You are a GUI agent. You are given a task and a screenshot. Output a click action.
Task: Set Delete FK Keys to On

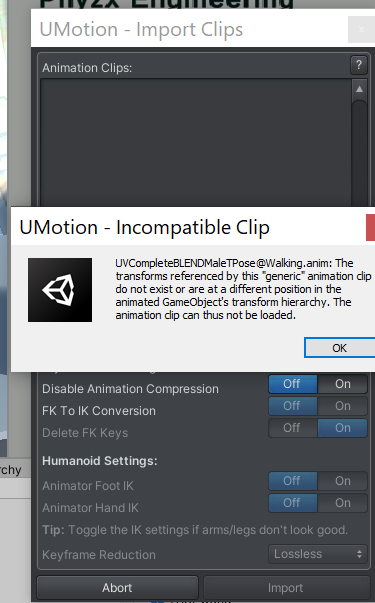click(x=342, y=428)
